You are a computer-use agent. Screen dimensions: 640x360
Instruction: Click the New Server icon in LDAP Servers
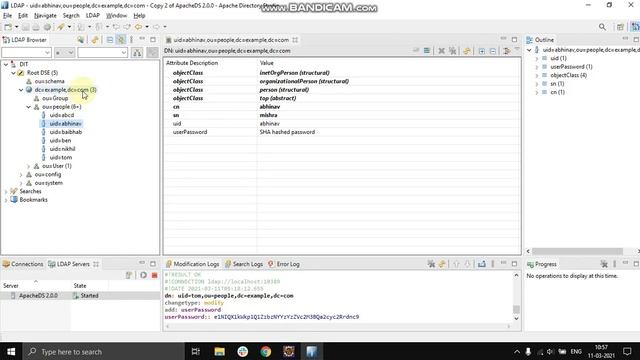(129, 275)
